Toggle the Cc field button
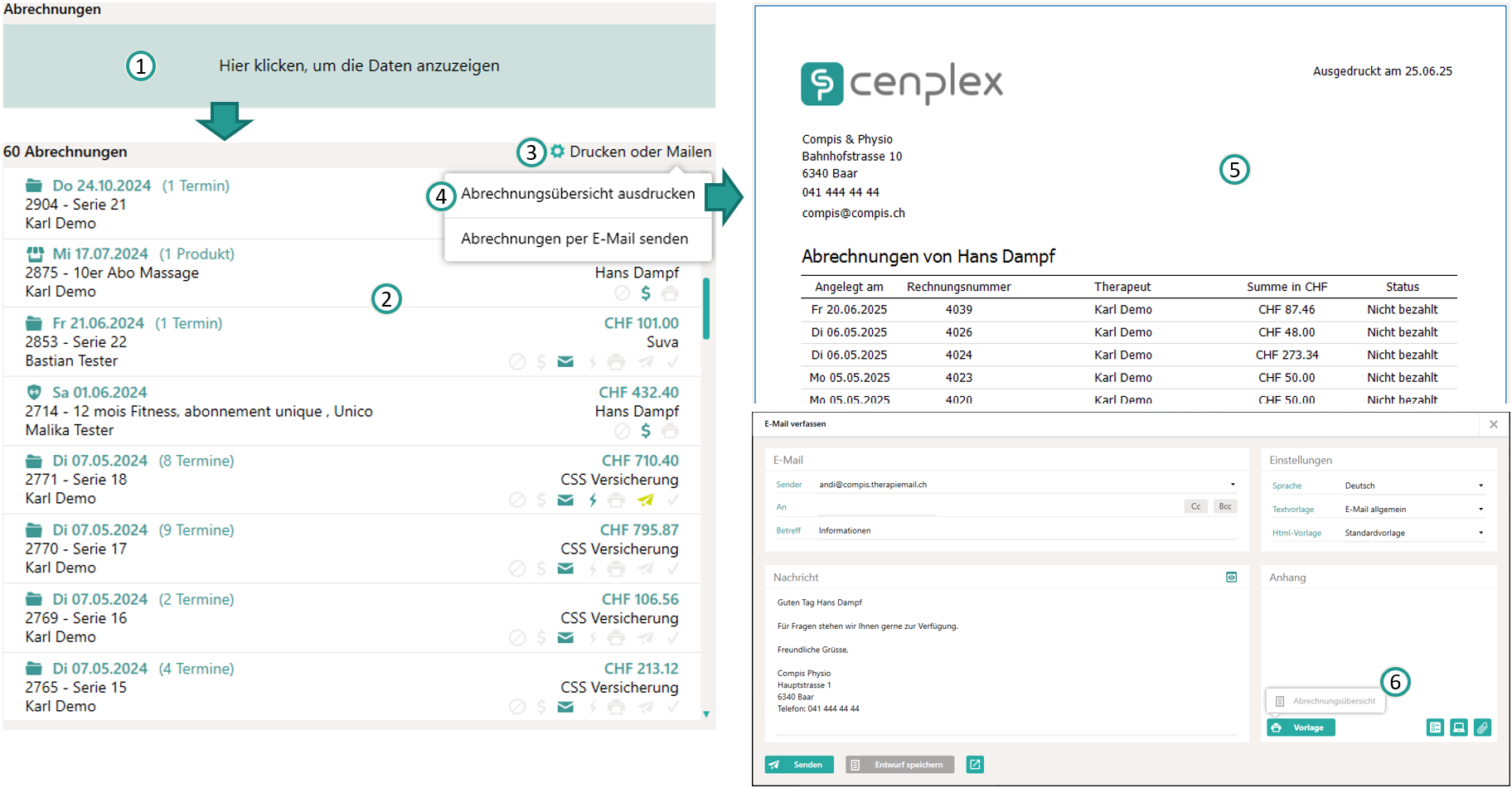 1195,506
